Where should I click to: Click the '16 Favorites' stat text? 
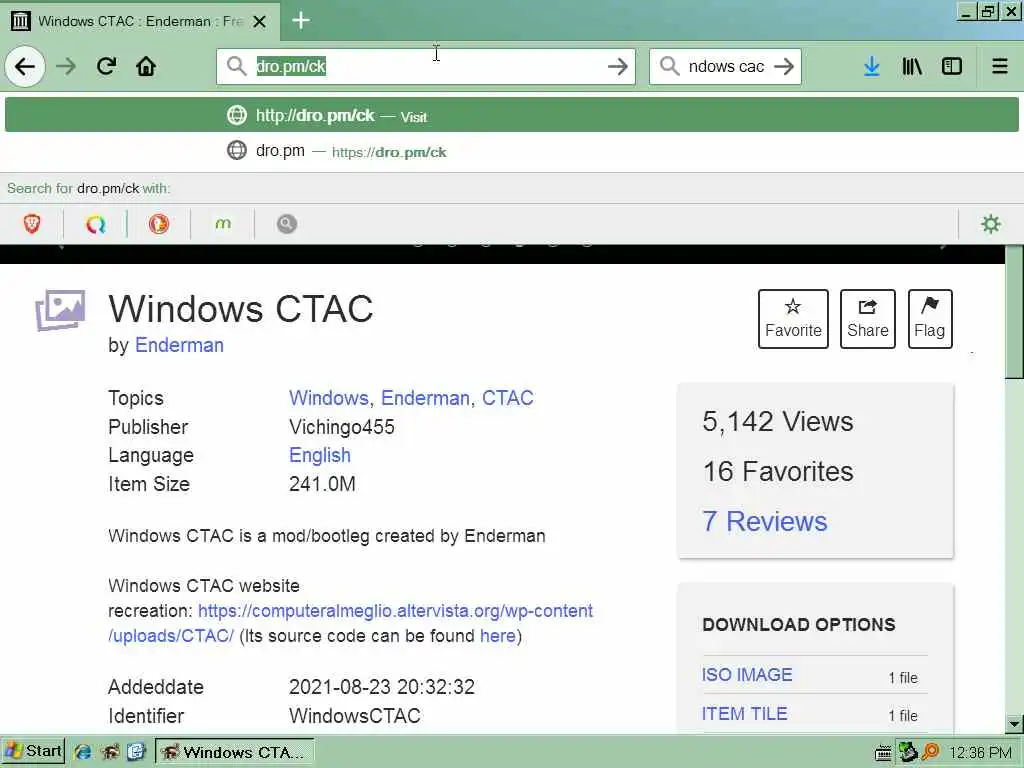(778, 471)
